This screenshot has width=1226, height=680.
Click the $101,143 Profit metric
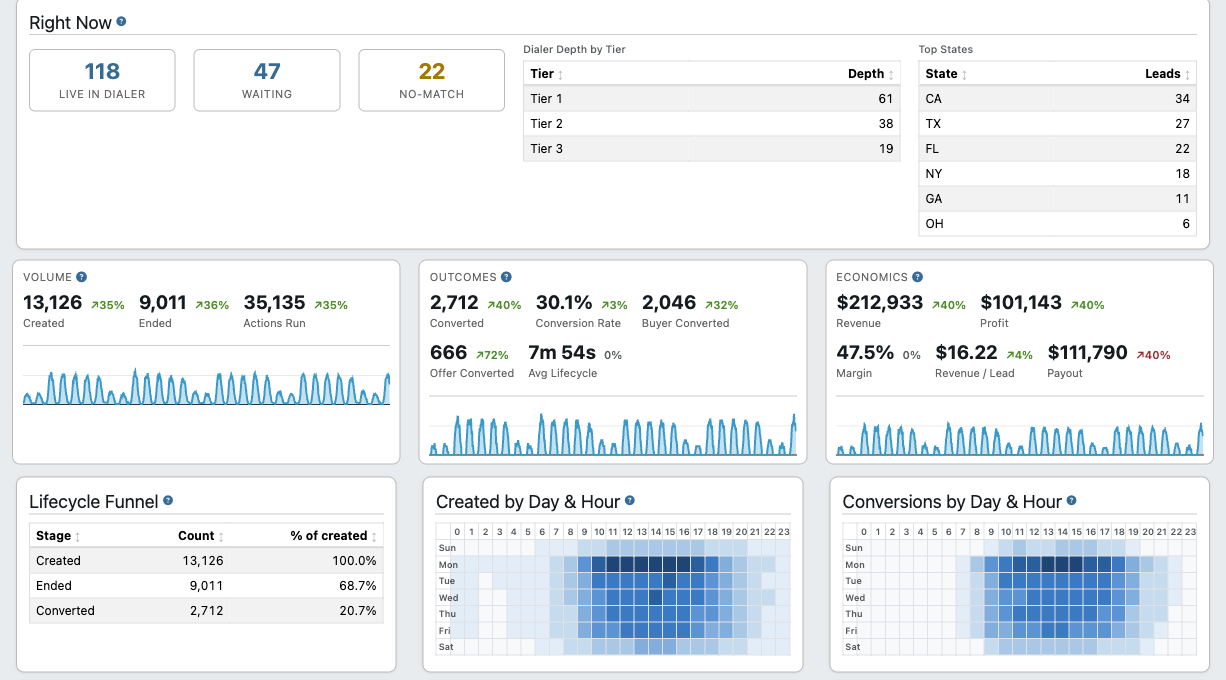coord(1043,311)
